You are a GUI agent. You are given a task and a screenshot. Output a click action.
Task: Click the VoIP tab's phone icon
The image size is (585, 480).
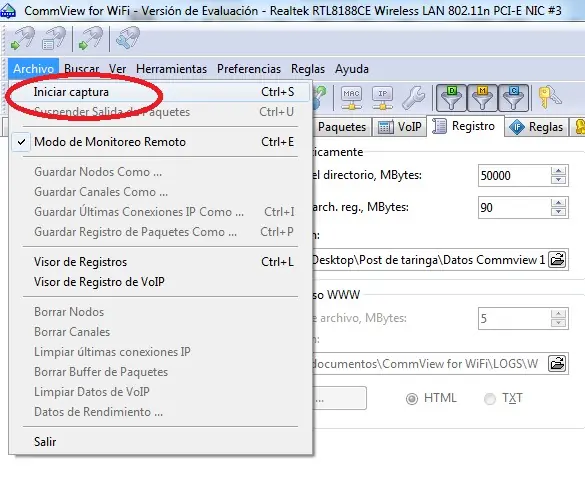coord(385,127)
